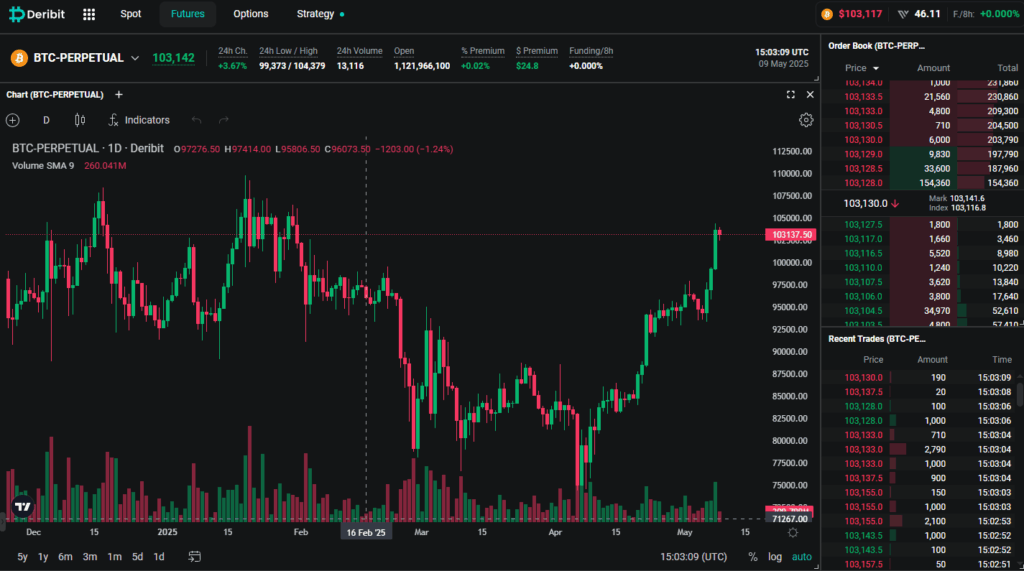Switch to the Options tab

point(251,14)
